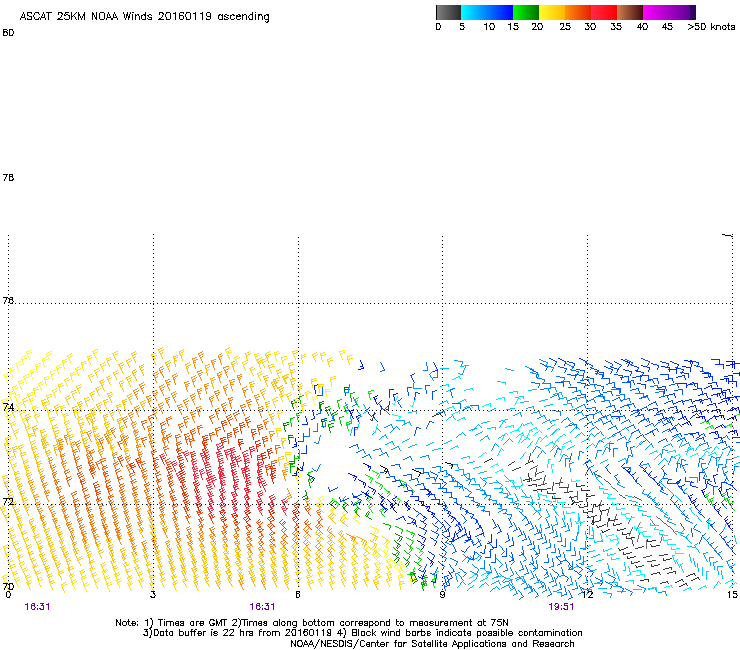Click the latitude axis label '78'
Image resolution: width=740 pixels, height=650 pixels.
point(8,177)
